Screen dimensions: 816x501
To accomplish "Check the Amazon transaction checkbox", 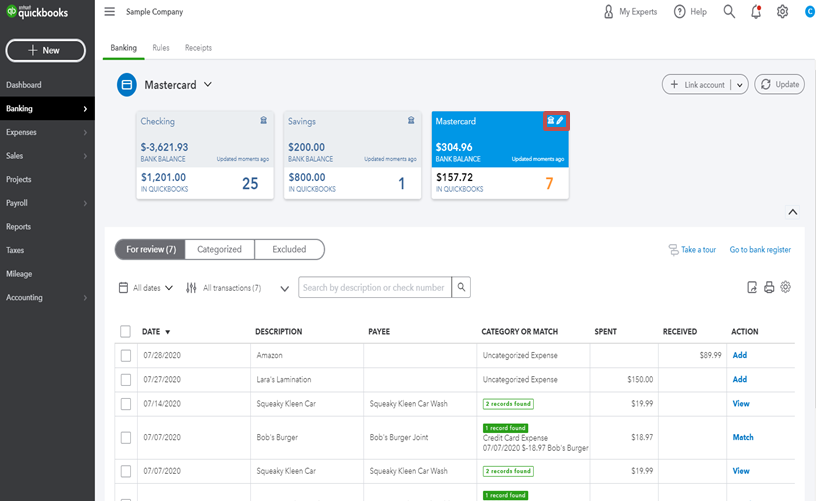I will click(x=125, y=355).
